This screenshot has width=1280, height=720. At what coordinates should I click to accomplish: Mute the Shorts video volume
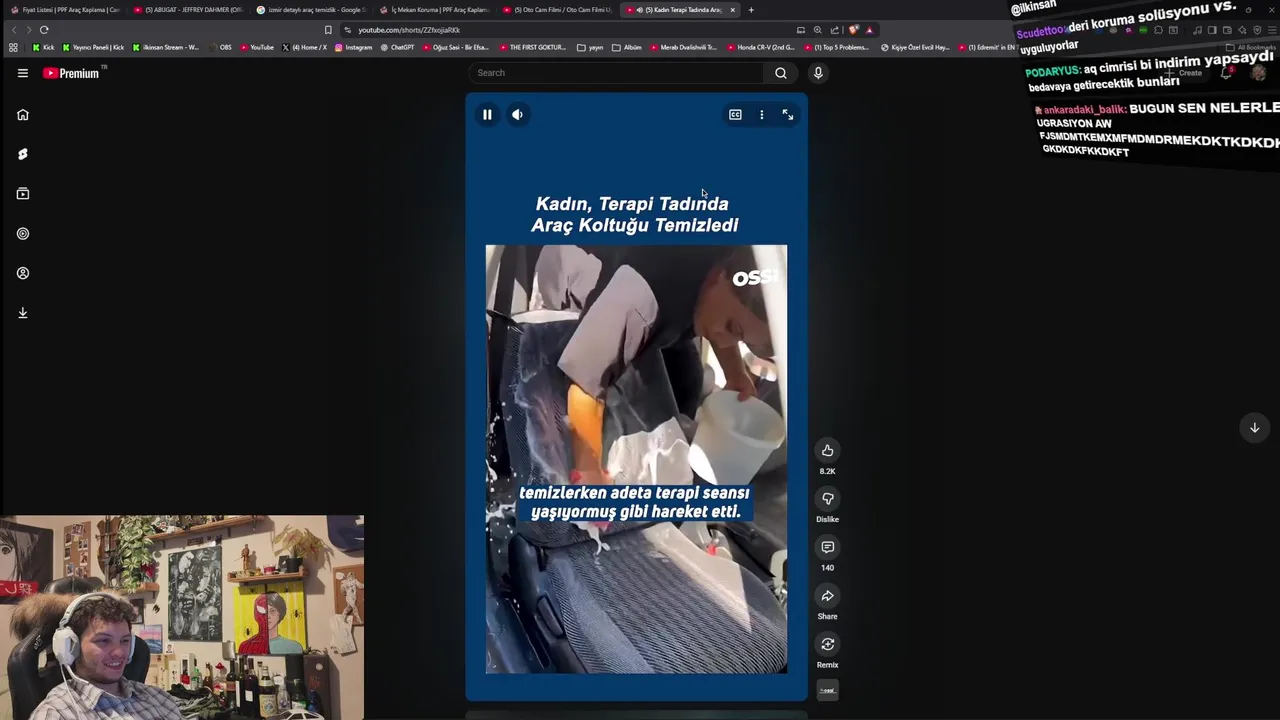[517, 115]
